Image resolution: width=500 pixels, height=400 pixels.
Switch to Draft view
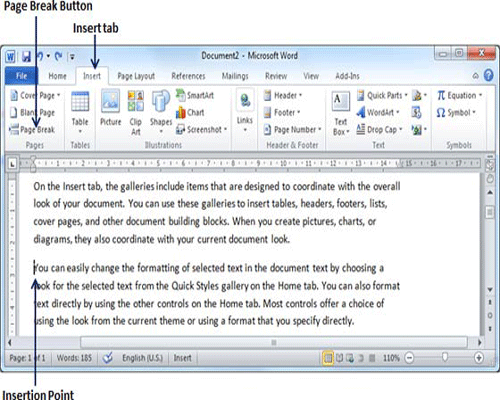[372, 358]
